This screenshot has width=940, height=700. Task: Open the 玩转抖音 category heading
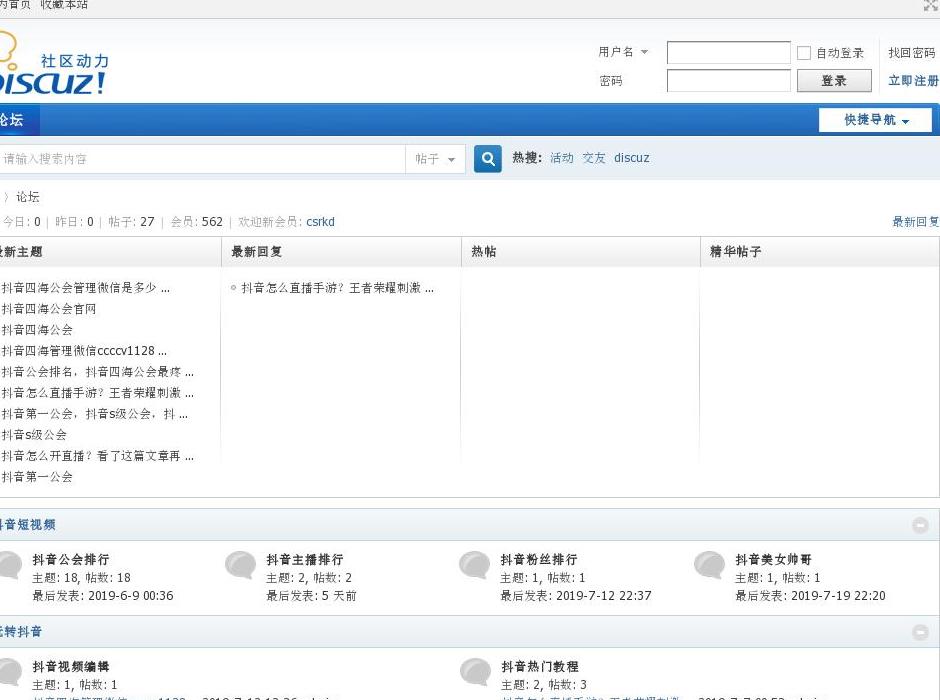[x=21, y=632]
